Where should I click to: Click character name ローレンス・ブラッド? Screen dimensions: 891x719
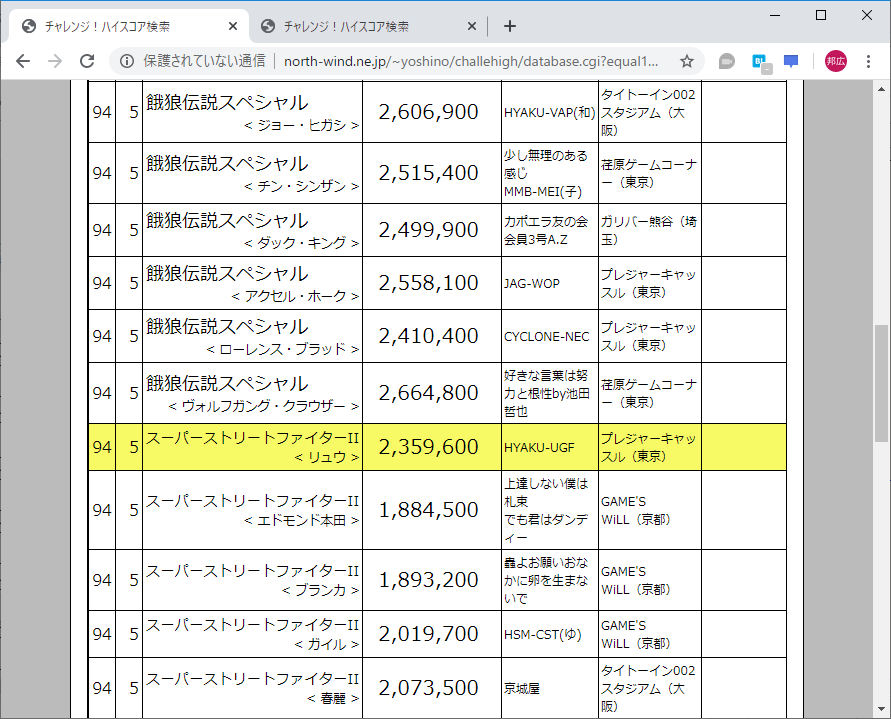[x=282, y=349]
